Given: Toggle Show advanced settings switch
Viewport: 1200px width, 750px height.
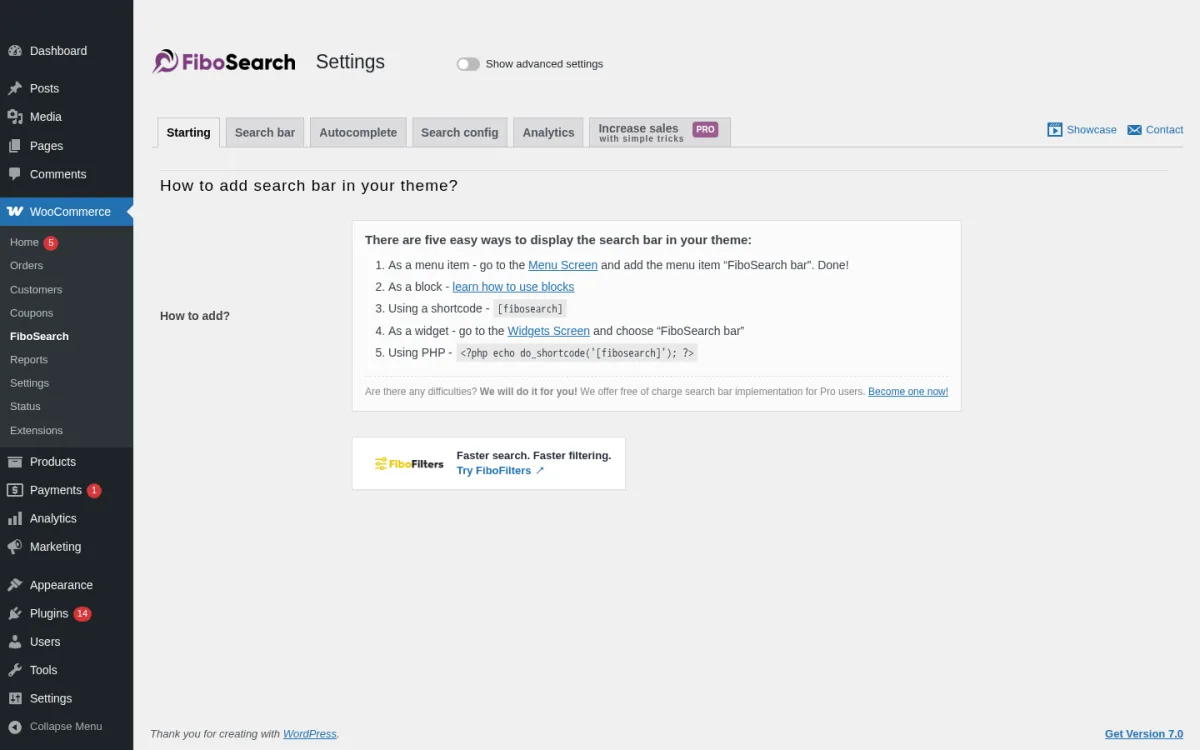Looking at the screenshot, I should click(468, 64).
